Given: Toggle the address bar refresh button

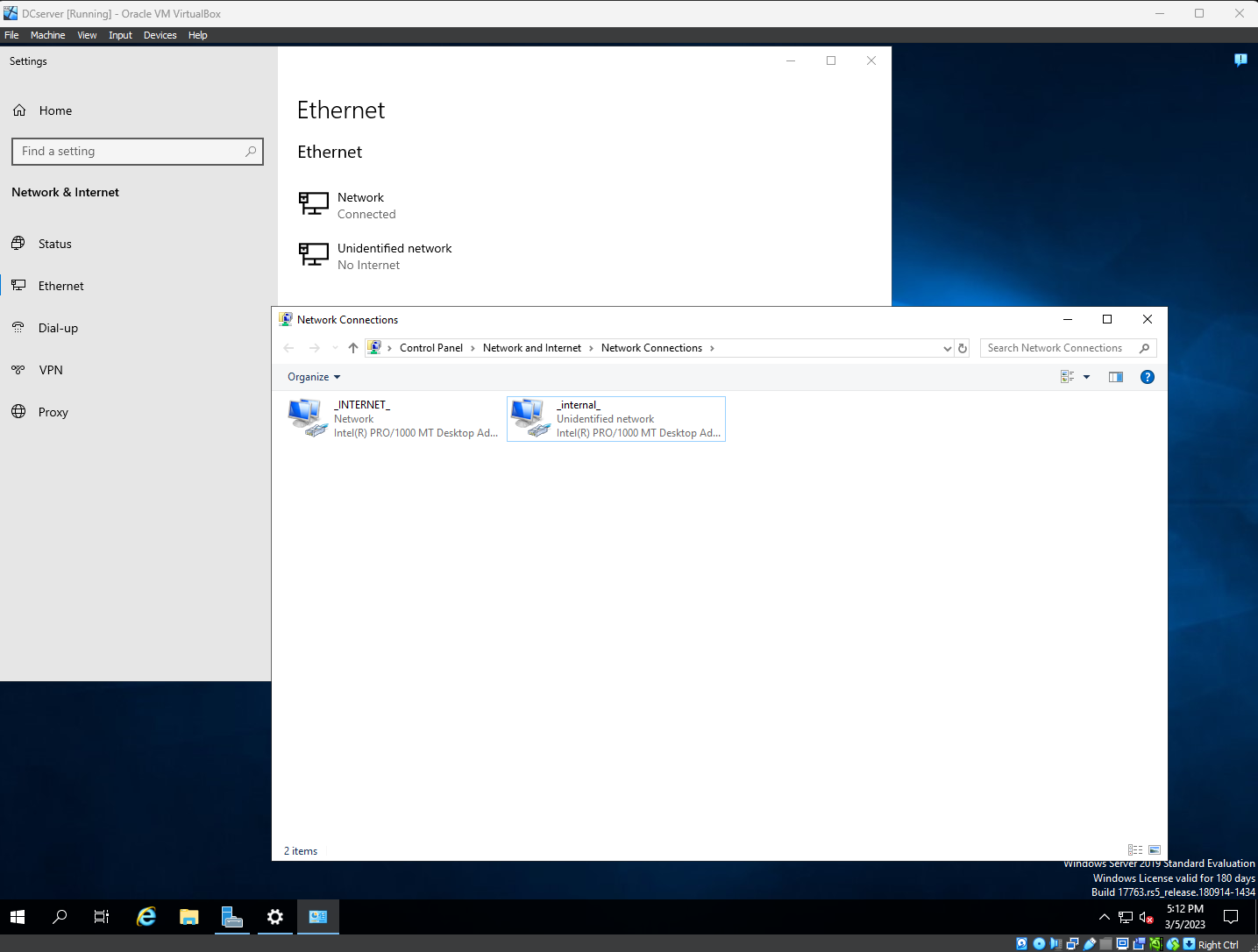Looking at the screenshot, I should point(962,347).
